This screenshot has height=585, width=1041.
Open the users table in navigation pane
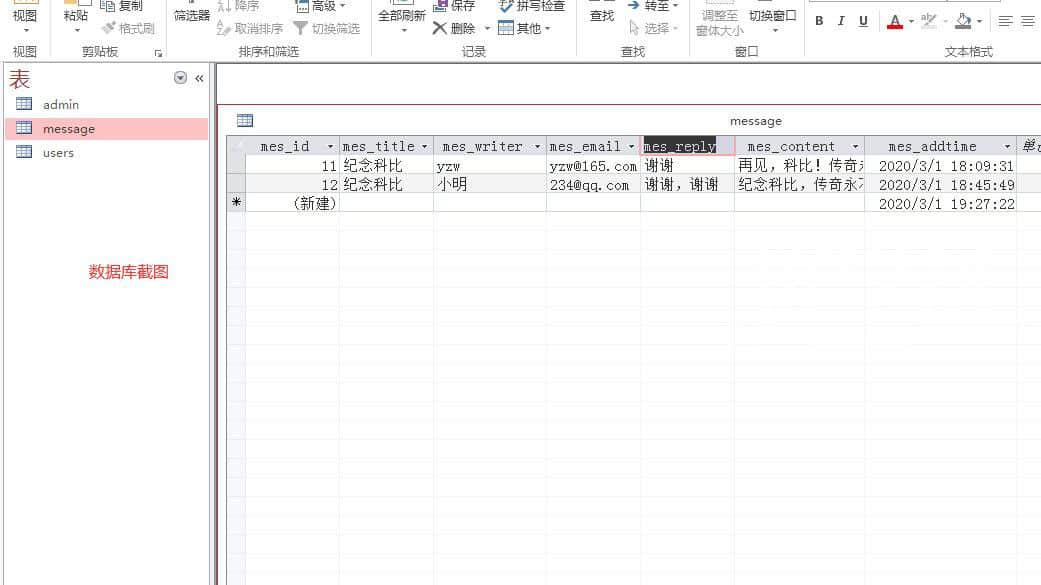58,153
